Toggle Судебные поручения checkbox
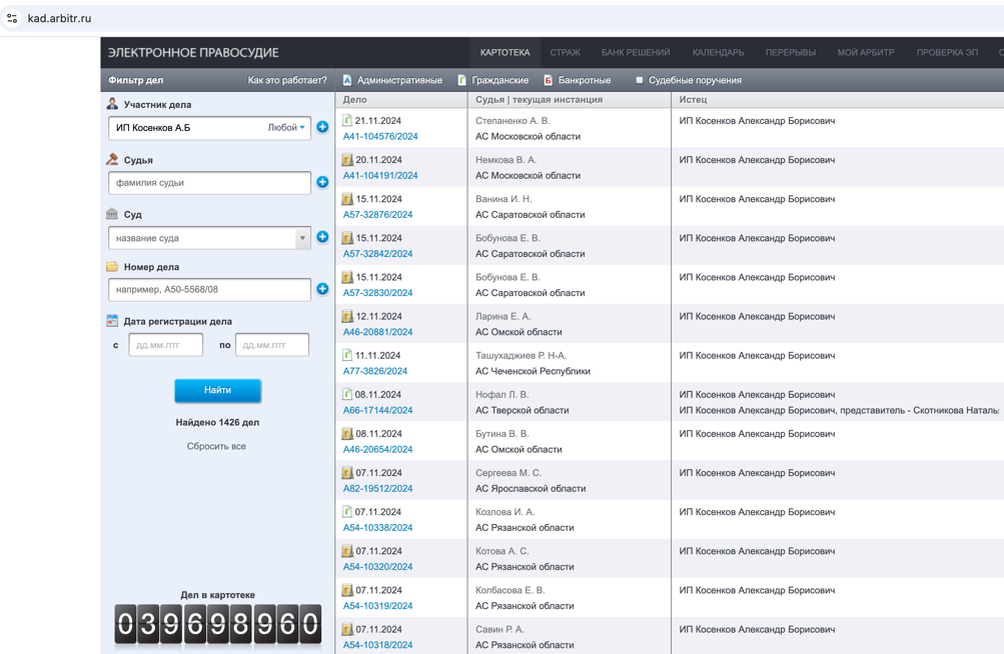This screenshot has height=654, width=1004. click(639, 80)
